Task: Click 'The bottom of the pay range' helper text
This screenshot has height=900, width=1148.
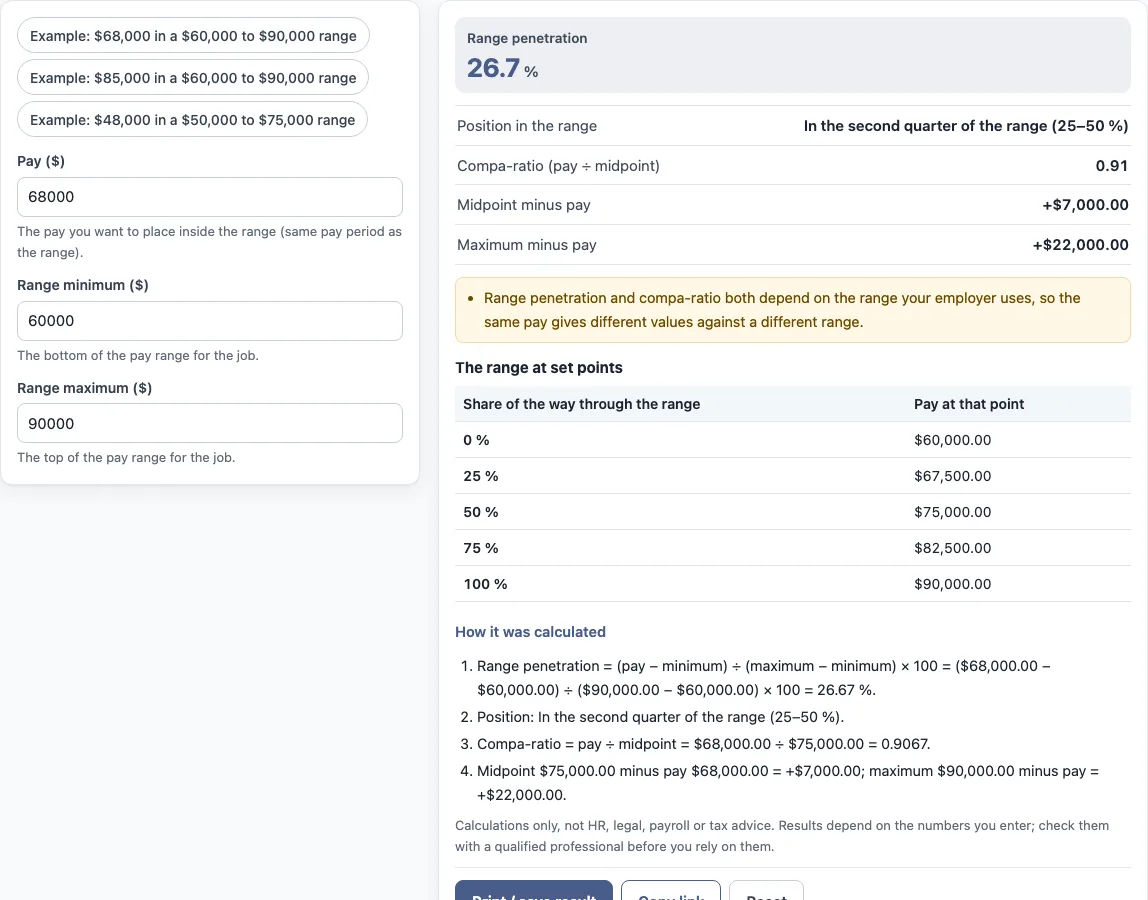Action: pos(138,355)
